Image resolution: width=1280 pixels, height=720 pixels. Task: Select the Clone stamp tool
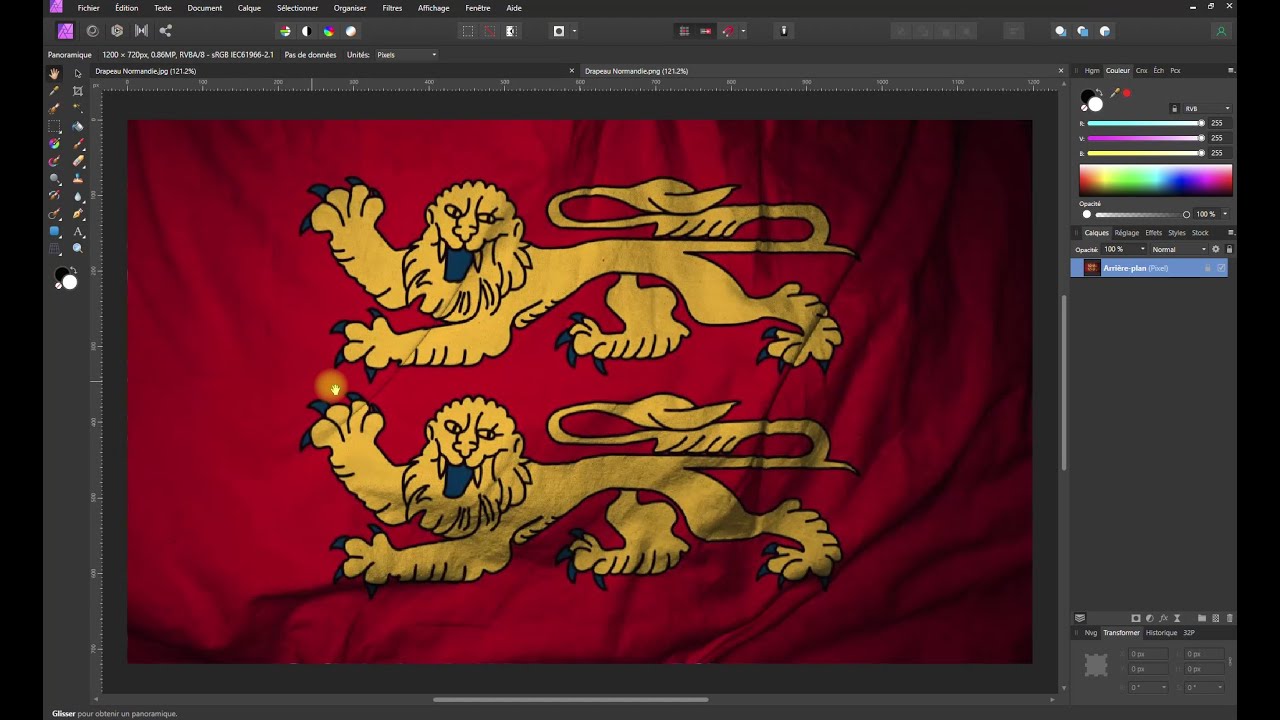tap(78, 179)
